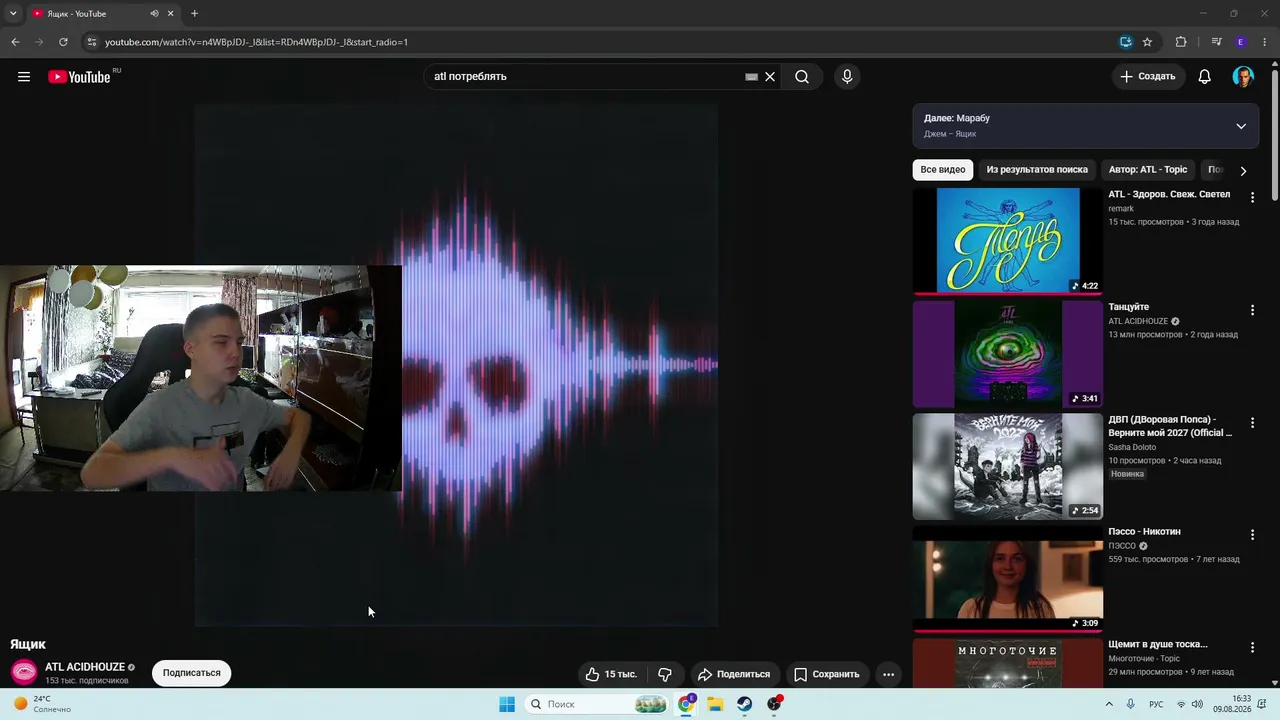Screen dimensions: 1280x720
Task: Select the 'Автор: ATL - Topic' chip
Action: click(1148, 170)
